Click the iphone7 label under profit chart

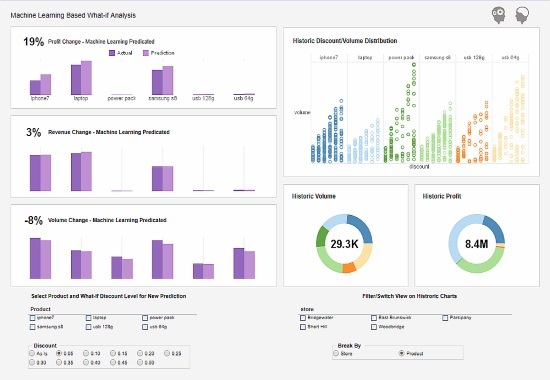click(40, 98)
